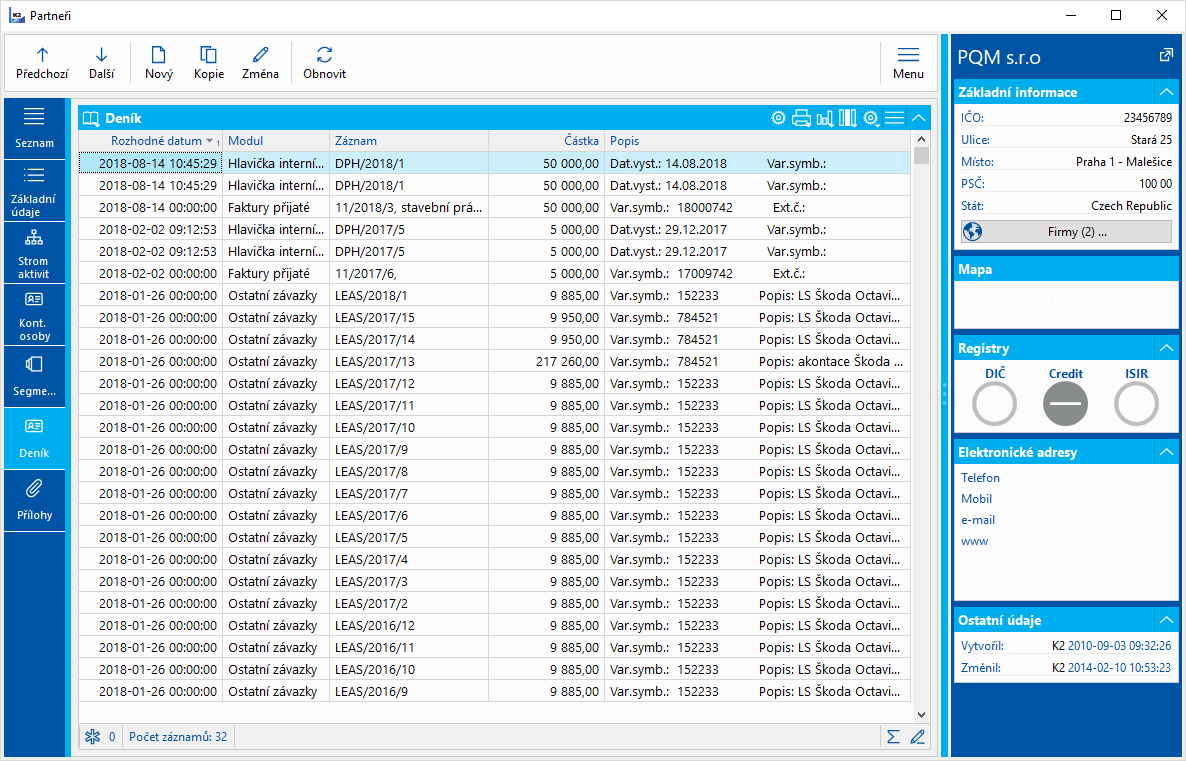Pop out the PQM s.r.o panel
The height and width of the screenshot is (761, 1186).
[1165, 56]
